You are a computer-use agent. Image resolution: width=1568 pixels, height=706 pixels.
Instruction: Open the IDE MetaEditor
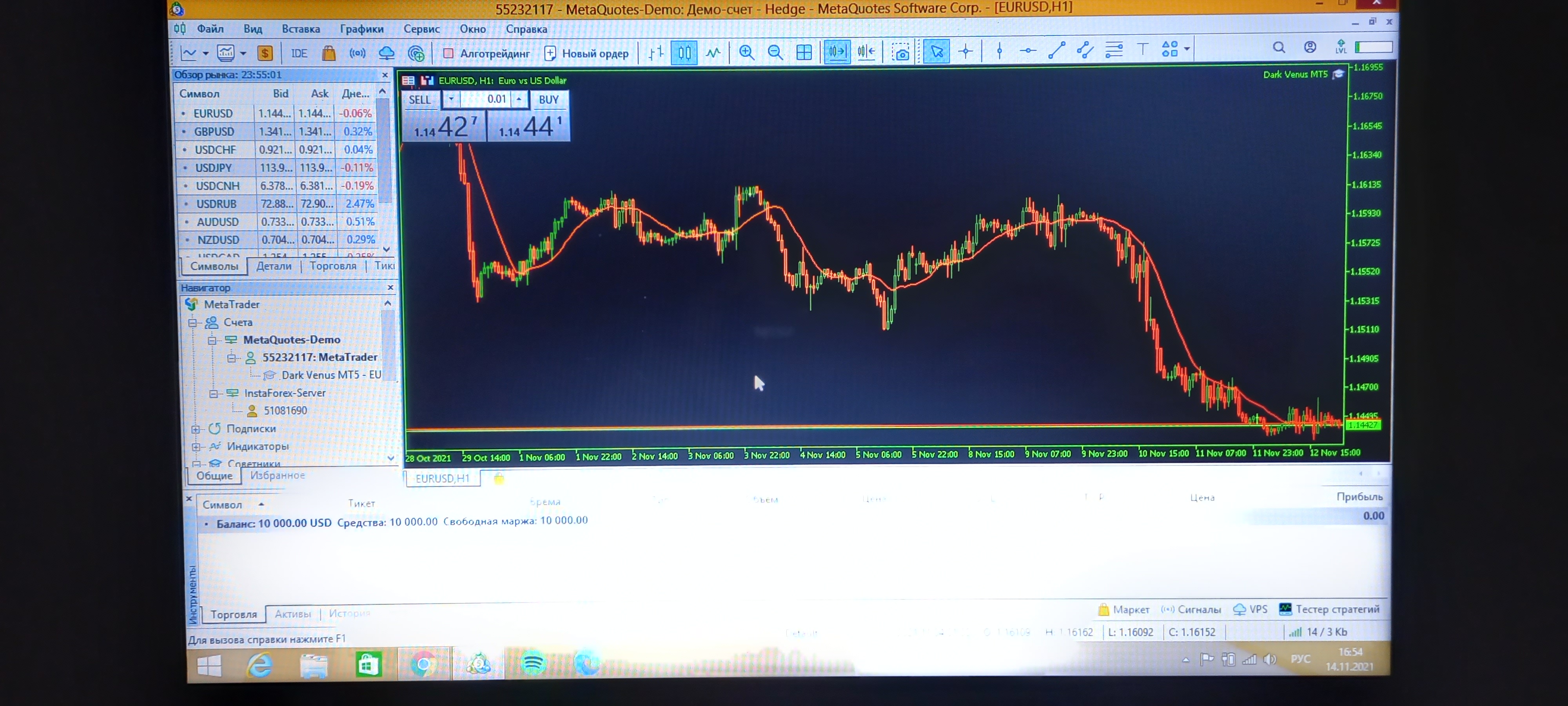click(299, 54)
